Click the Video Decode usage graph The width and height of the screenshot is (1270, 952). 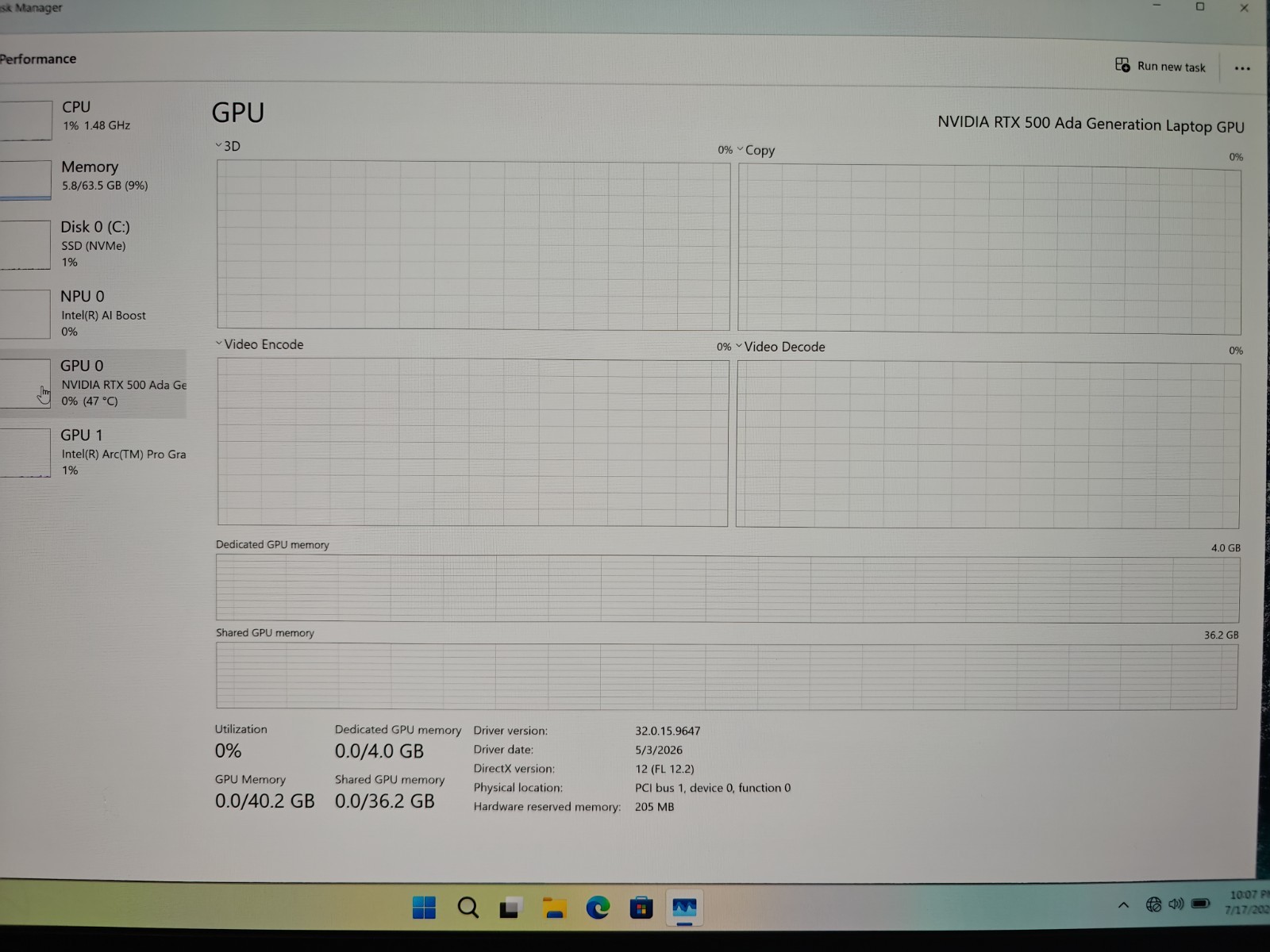pos(987,445)
